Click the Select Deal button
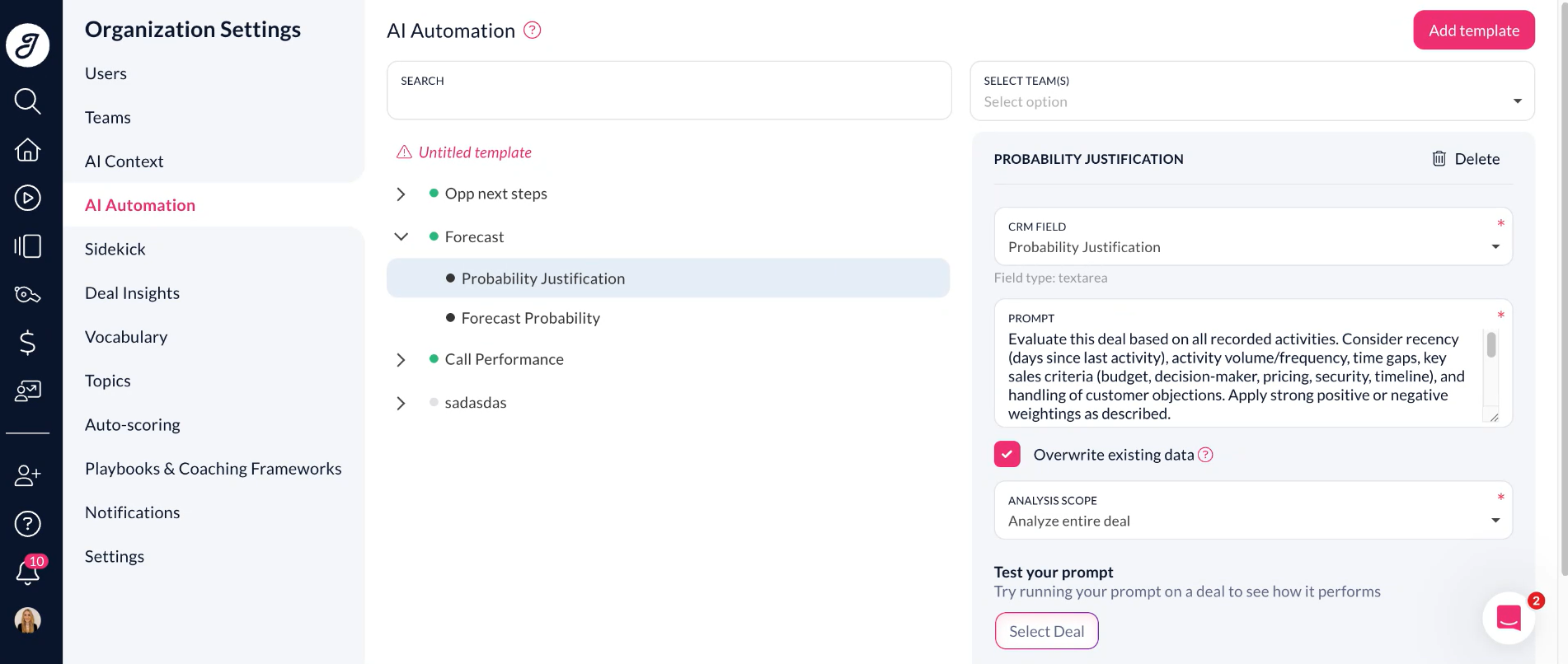 [1046, 631]
